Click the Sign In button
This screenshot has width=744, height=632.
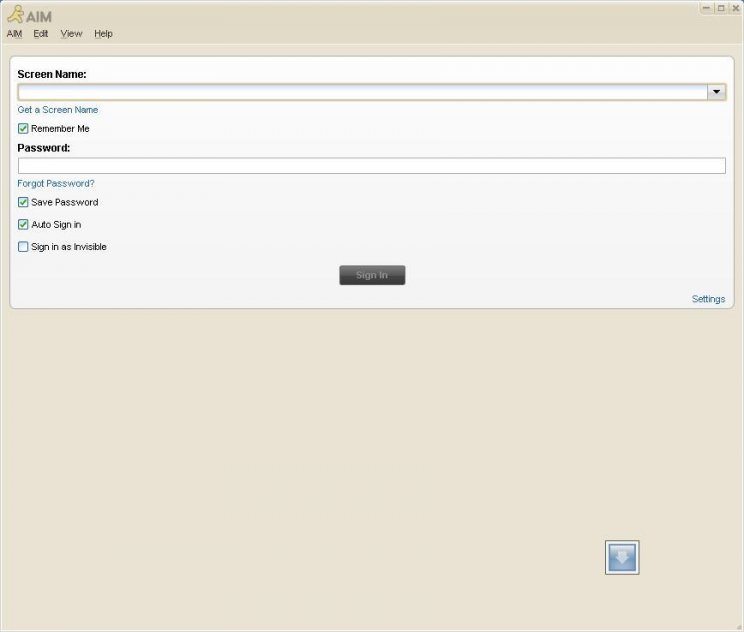pyautogui.click(x=372, y=275)
